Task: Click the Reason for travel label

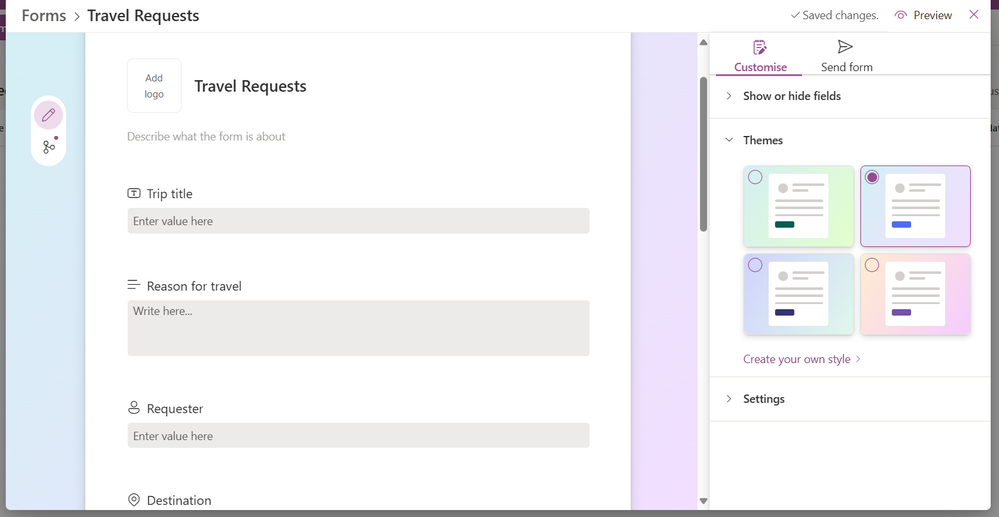Action: (194, 286)
